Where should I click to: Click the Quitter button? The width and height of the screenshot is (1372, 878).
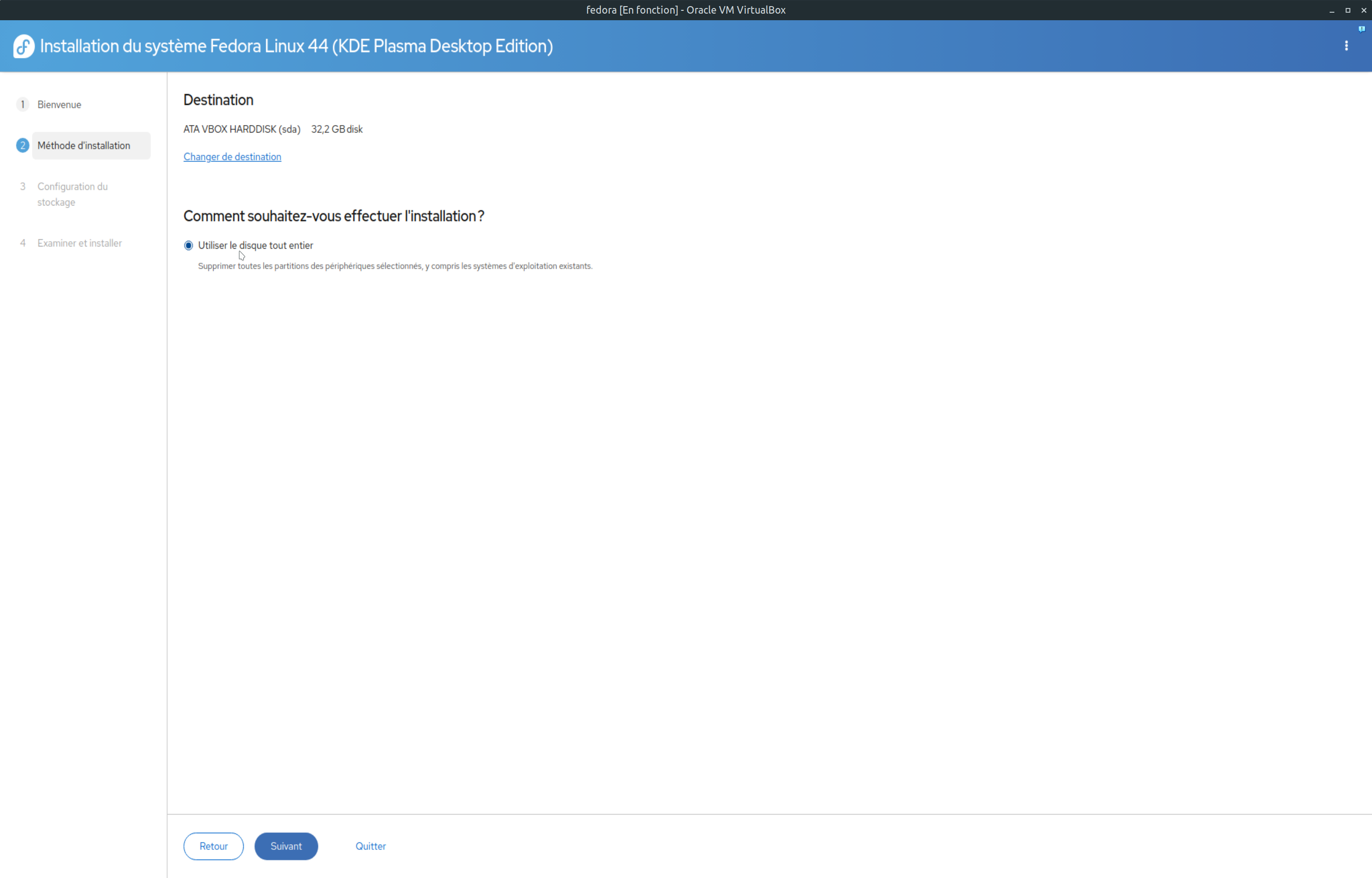click(x=371, y=846)
